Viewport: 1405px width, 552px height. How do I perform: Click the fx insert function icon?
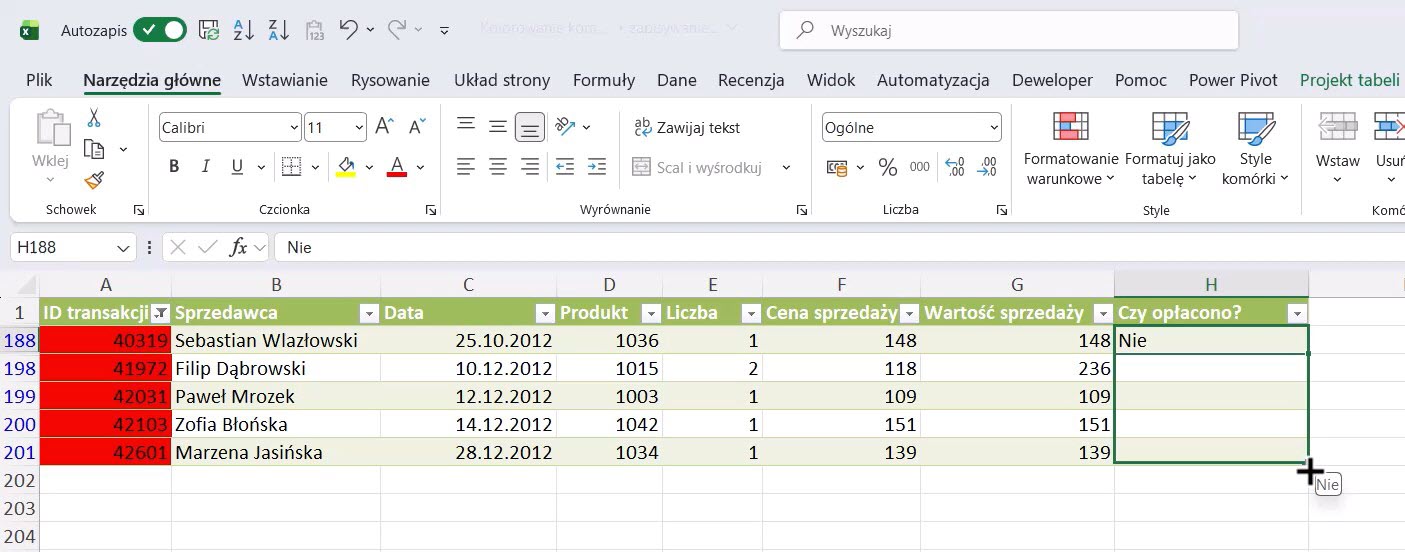tap(238, 247)
